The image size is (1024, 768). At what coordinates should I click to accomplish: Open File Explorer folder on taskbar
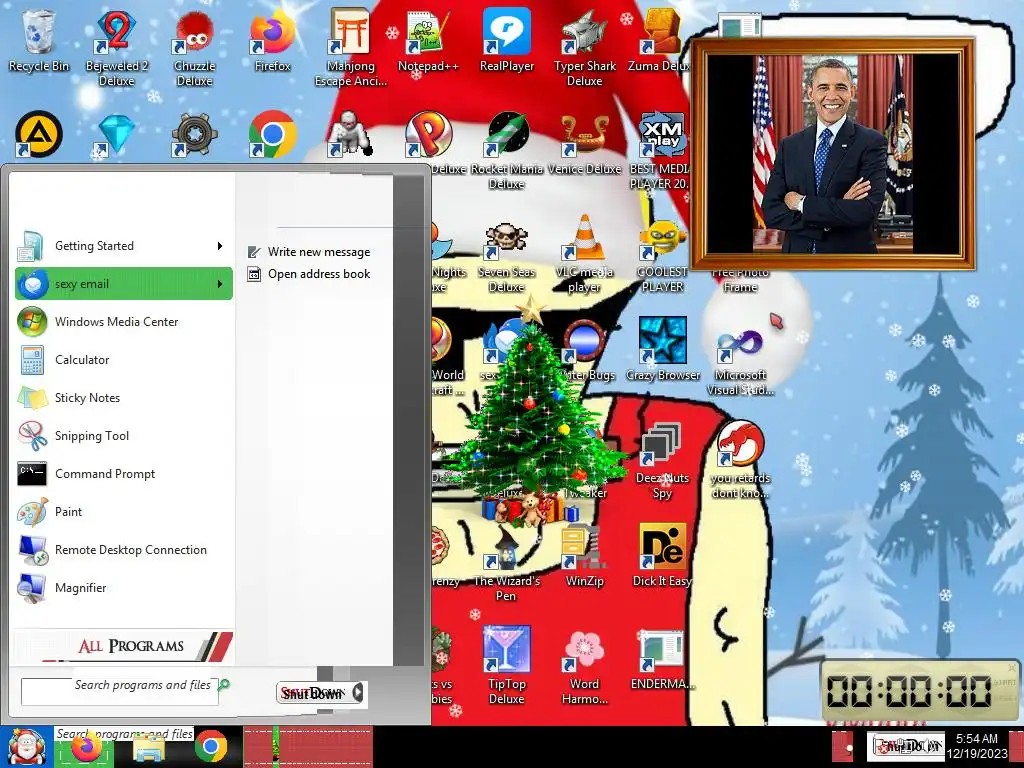[149, 748]
